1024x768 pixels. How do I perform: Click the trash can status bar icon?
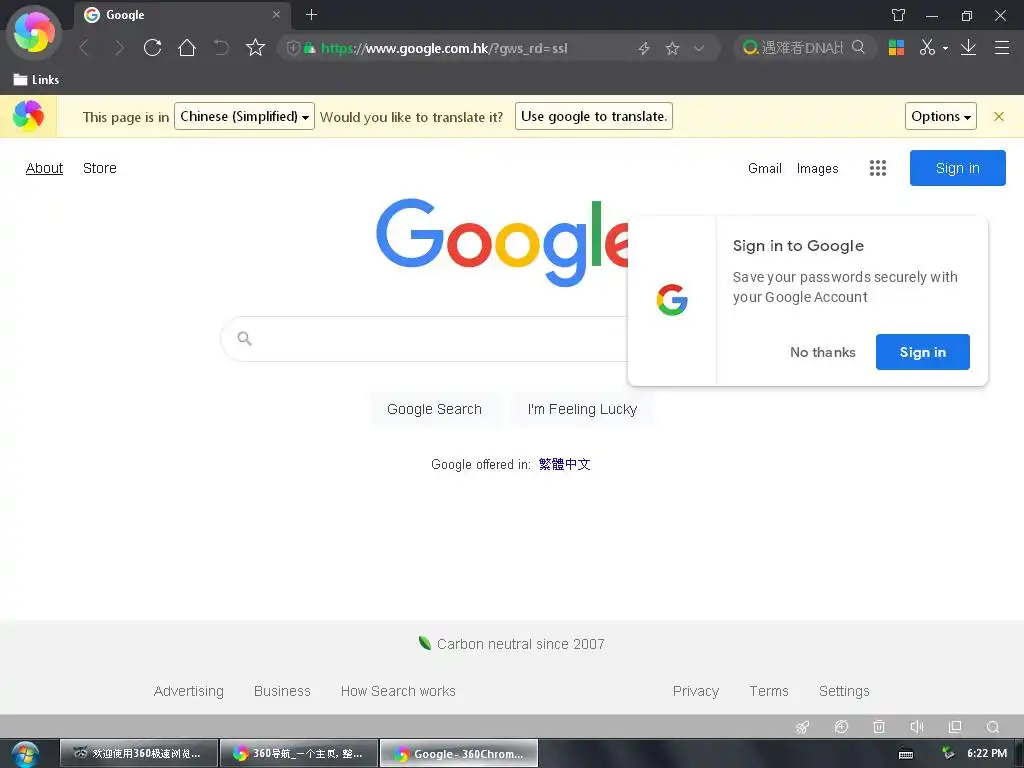pos(879,727)
